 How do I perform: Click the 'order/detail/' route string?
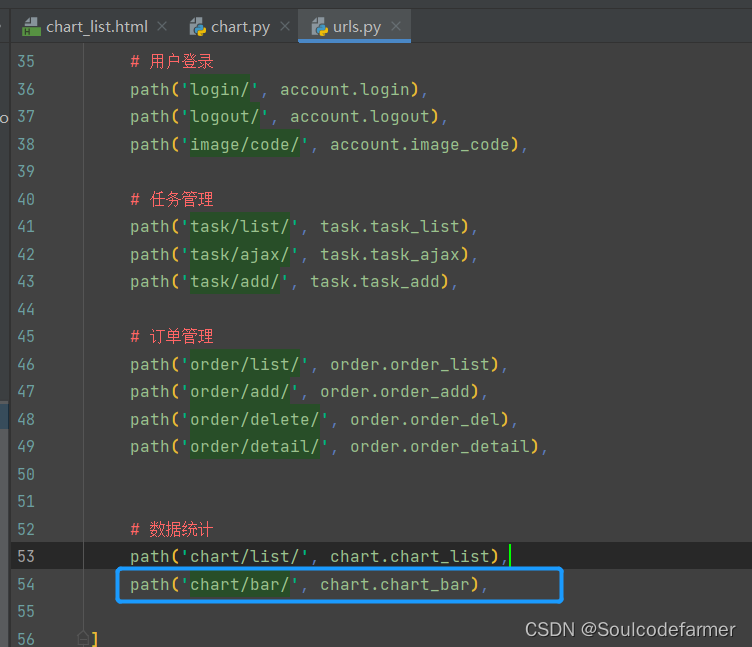pyautogui.click(x=255, y=447)
